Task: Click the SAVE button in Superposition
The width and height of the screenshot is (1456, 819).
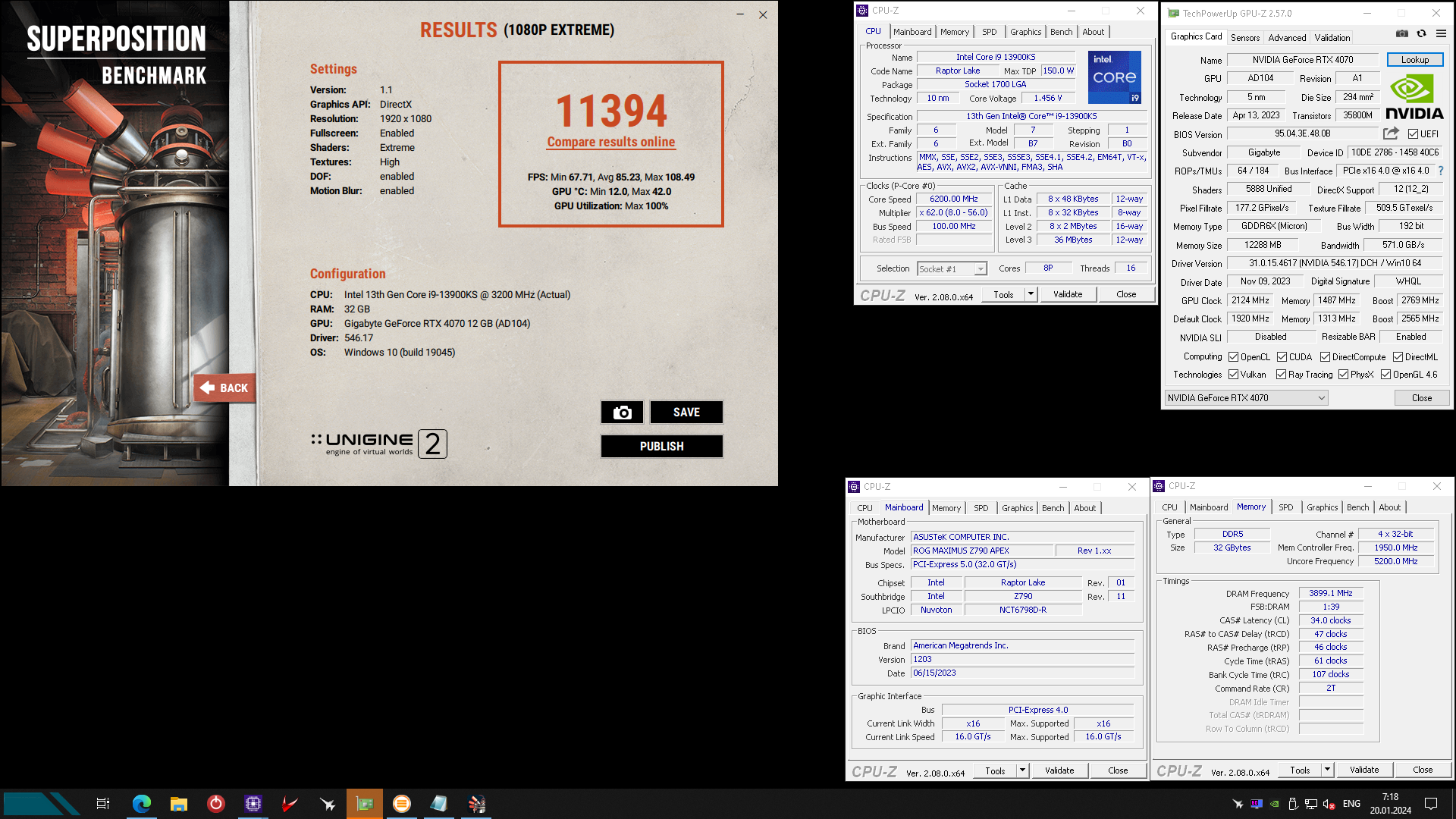Action: [x=686, y=413]
